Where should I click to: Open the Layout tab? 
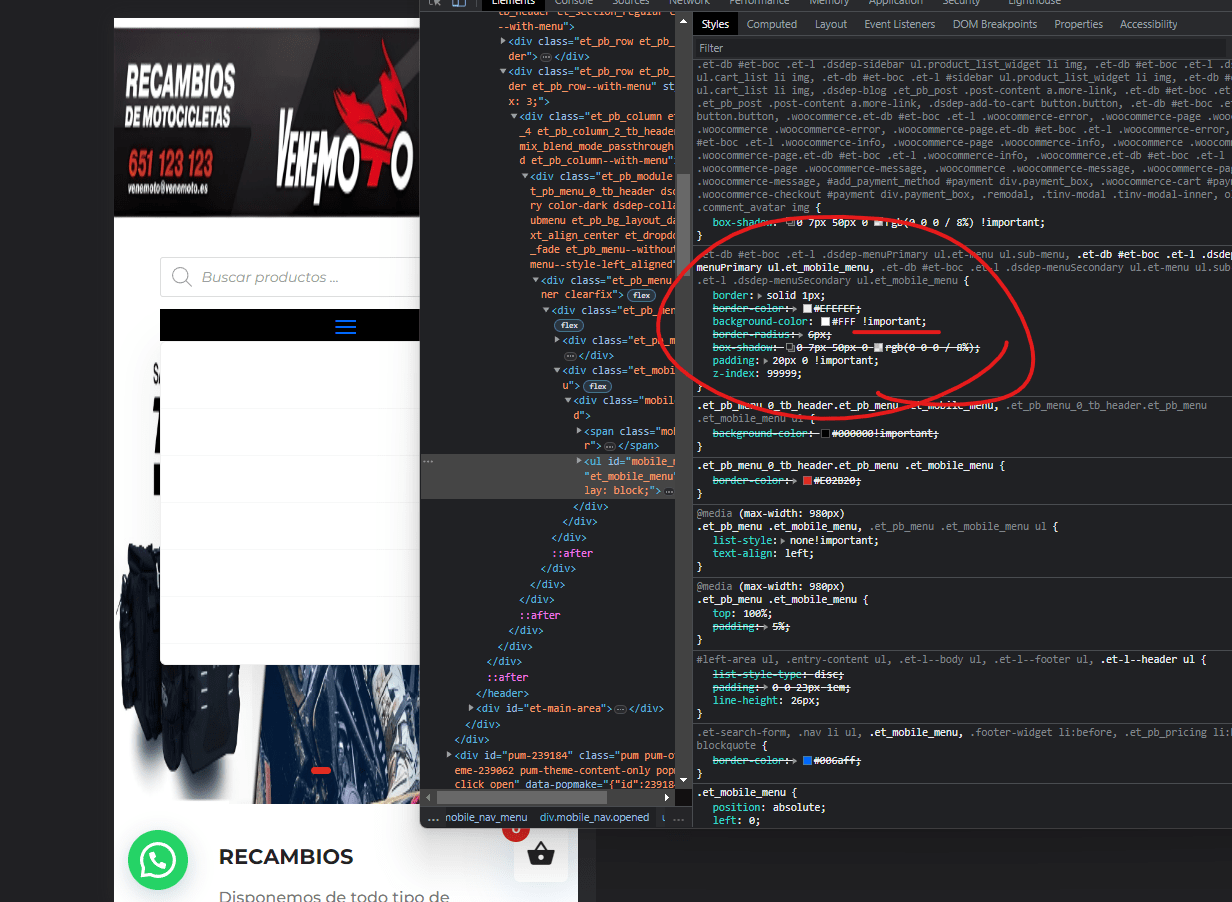point(831,24)
